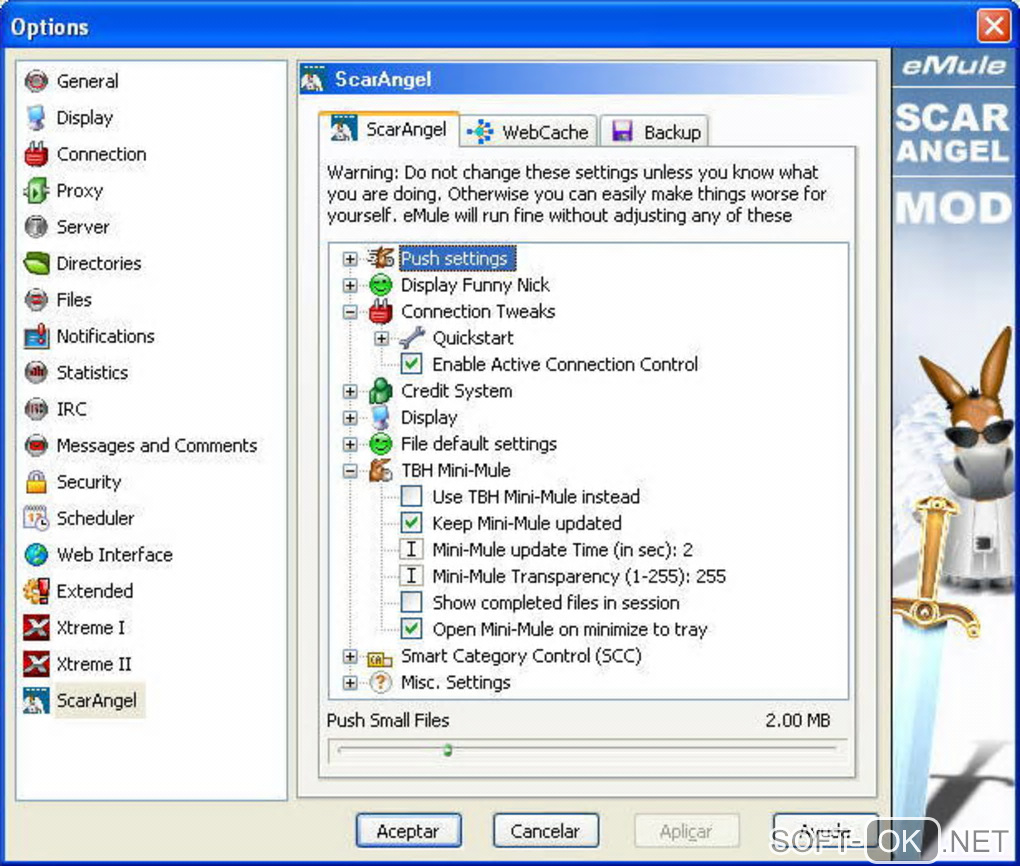Click the Server icon in sidebar
The image size is (1020, 866).
36,227
